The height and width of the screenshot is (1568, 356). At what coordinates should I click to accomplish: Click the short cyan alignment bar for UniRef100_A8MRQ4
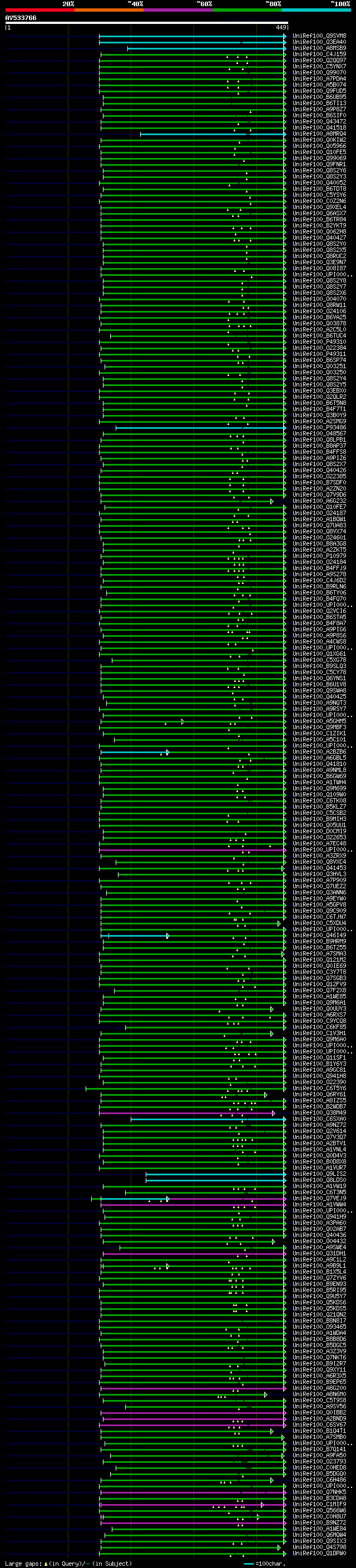pyautogui.click(x=213, y=134)
